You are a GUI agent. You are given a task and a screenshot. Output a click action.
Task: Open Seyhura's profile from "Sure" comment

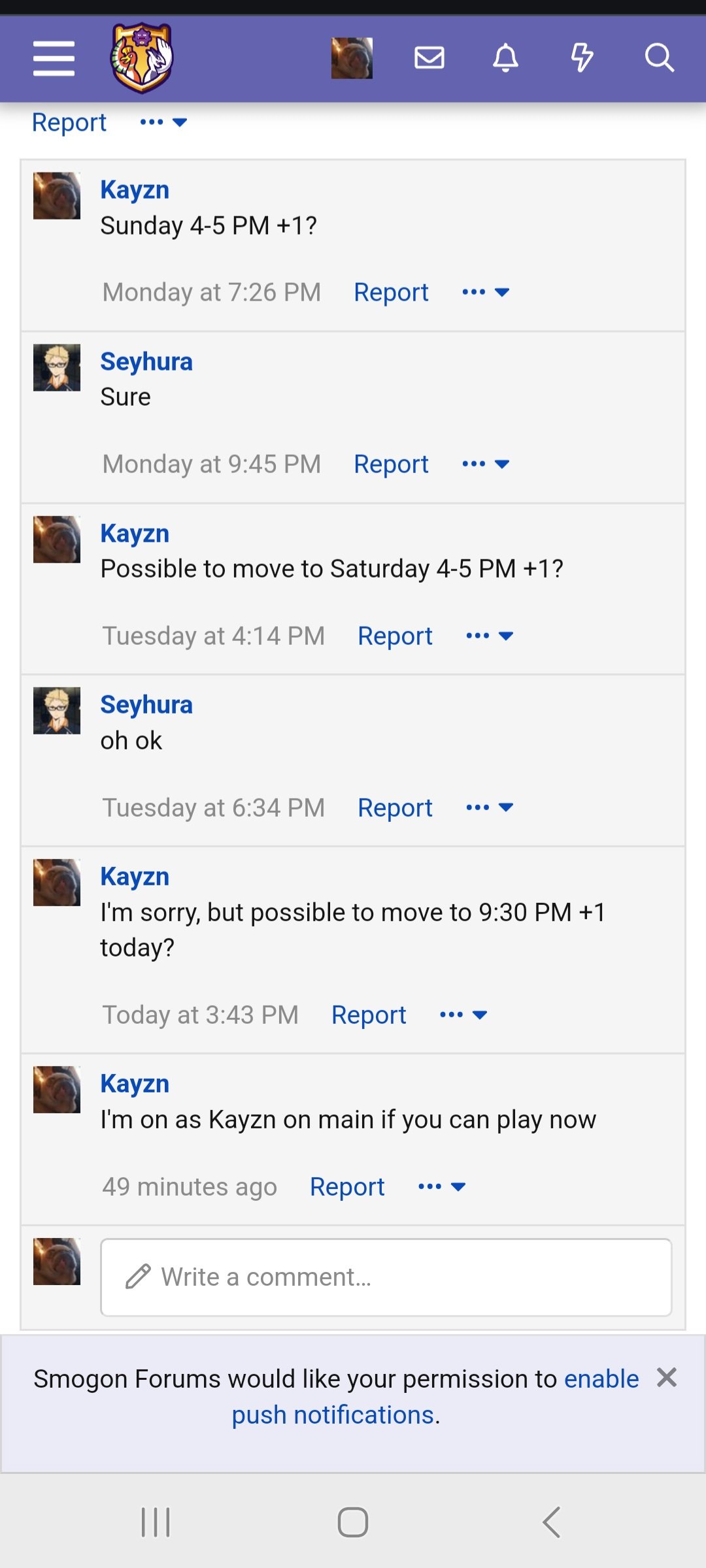click(146, 361)
